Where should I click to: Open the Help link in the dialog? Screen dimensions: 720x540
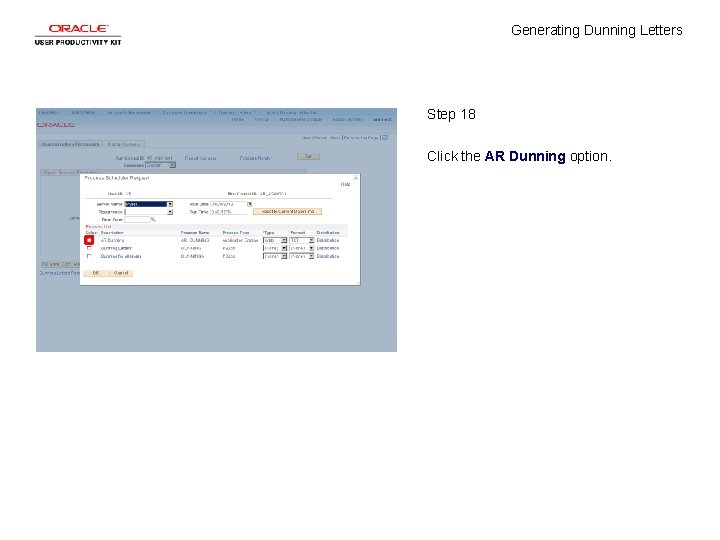click(x=345, y=184)
